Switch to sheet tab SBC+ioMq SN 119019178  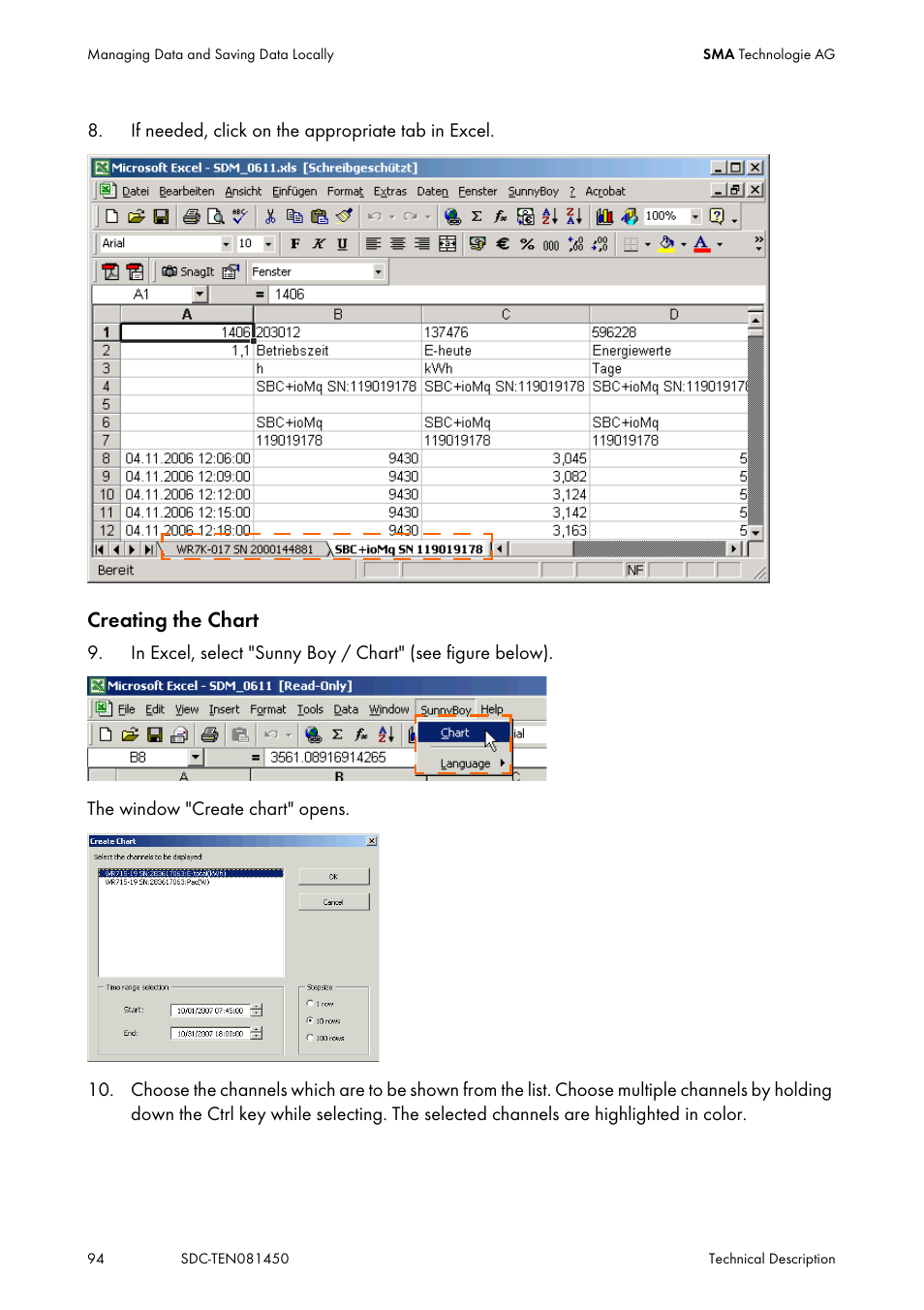[x=409, y=549]
